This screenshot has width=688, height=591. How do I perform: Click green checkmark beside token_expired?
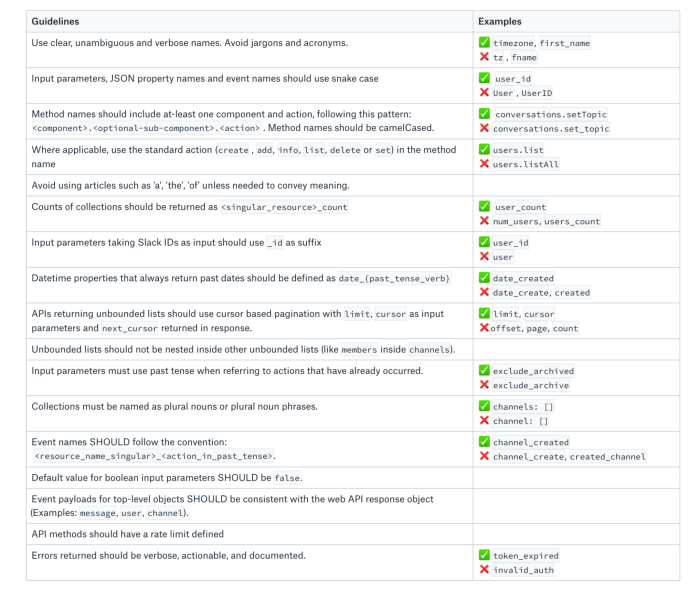[484, 555]
